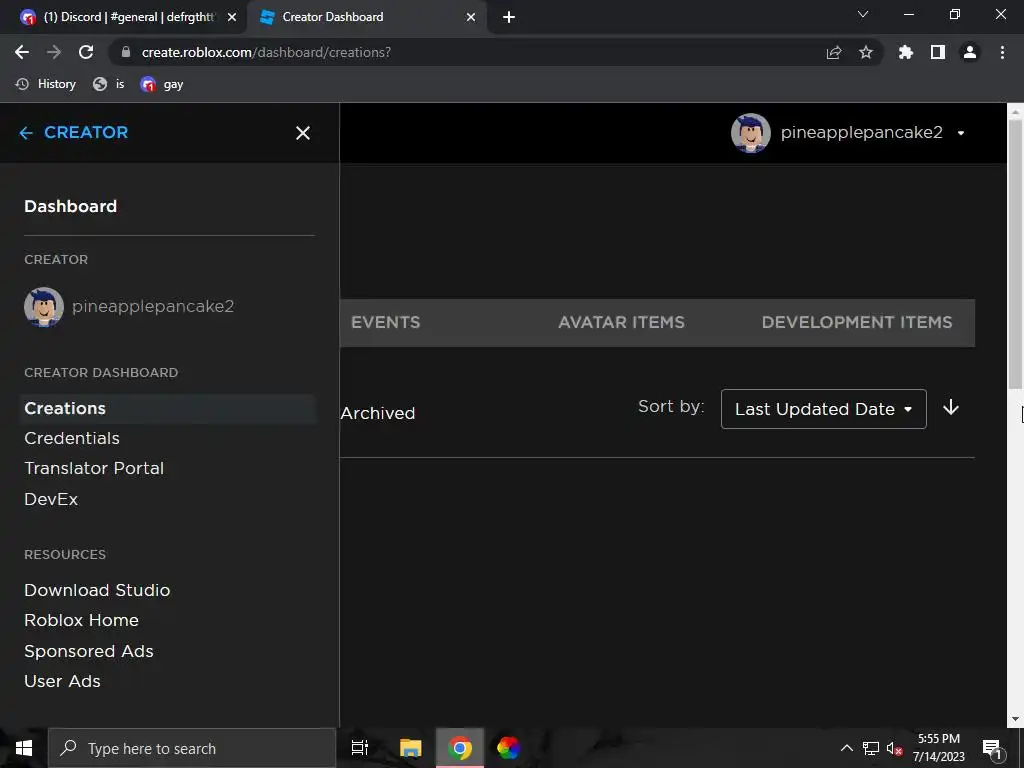Open the DevEx page
Screen dimensions: 1024x768
[51, 499]
